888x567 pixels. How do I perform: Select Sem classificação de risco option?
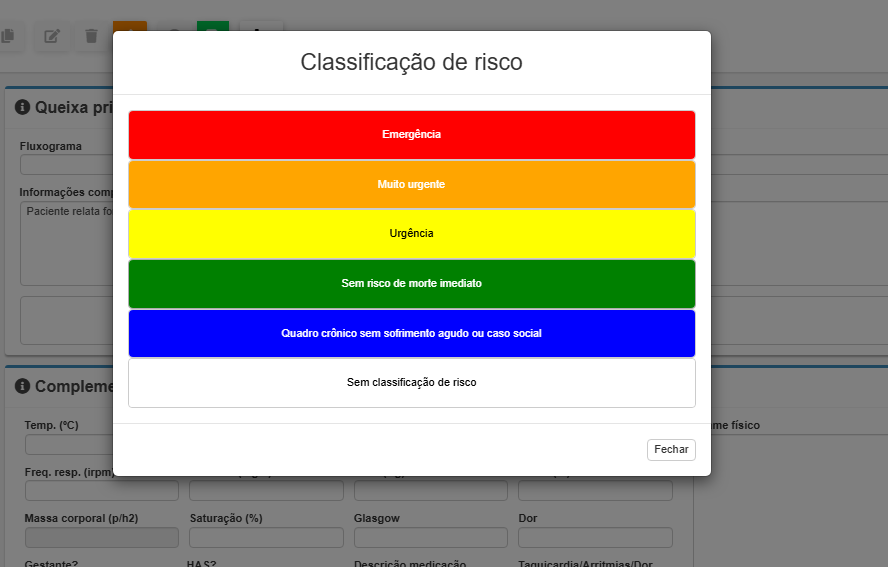(411, 382)
